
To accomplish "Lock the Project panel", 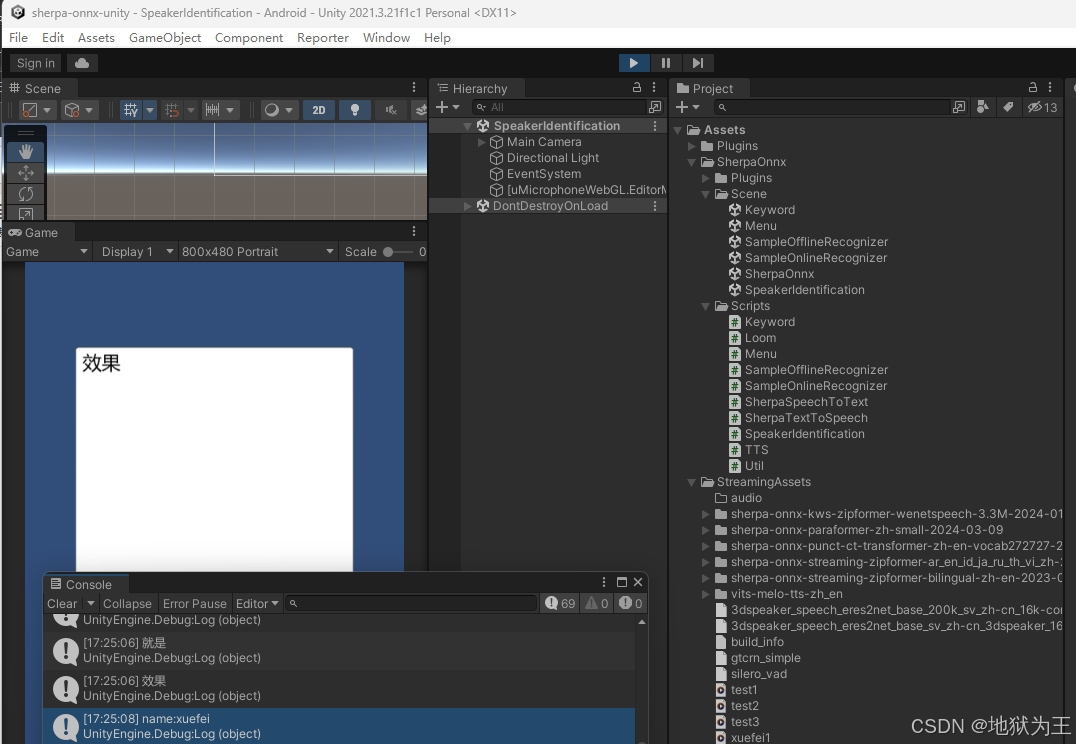I will 1032,87.
